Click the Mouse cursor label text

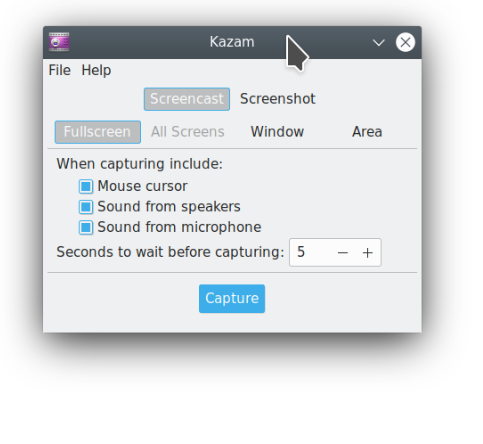pos(142,186)
